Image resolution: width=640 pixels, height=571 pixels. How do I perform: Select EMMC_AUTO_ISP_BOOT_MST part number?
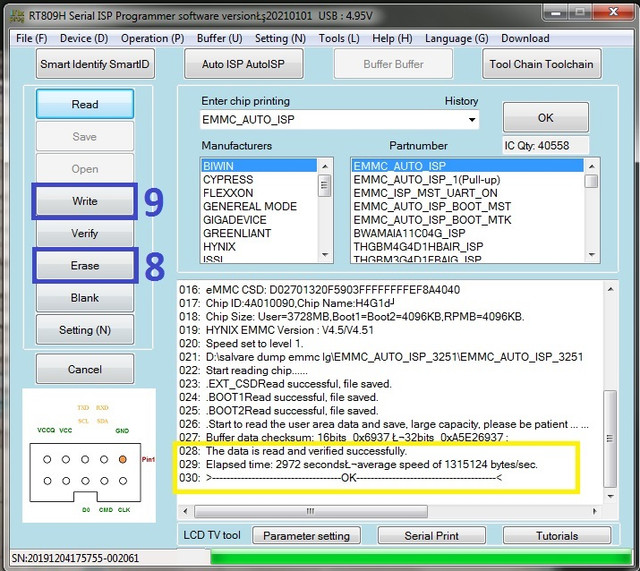(467, 207)
